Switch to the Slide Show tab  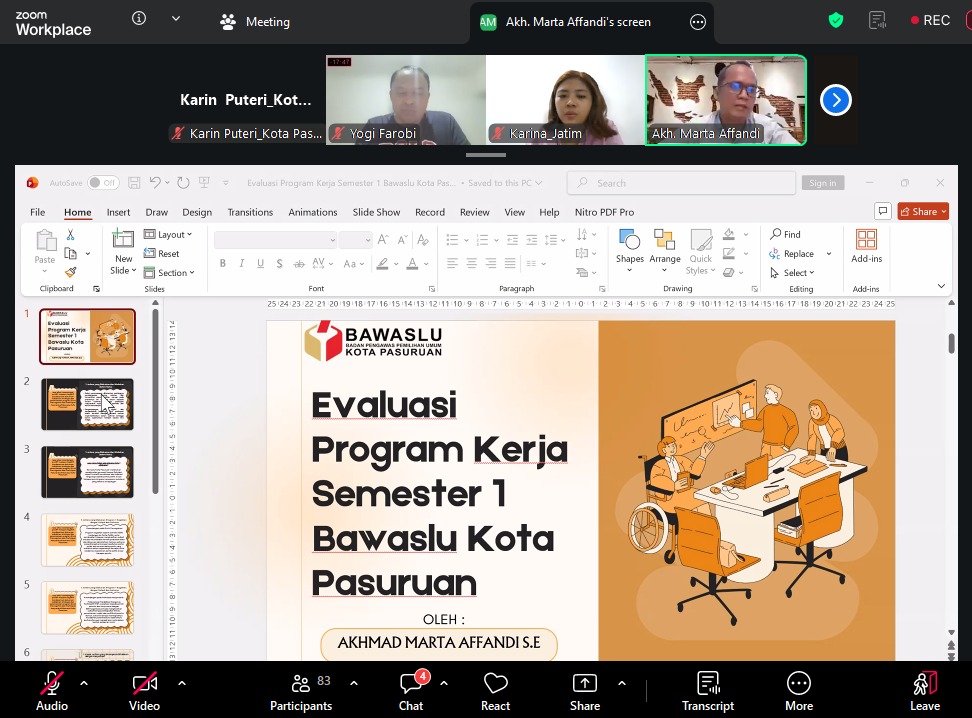[376, 212]
